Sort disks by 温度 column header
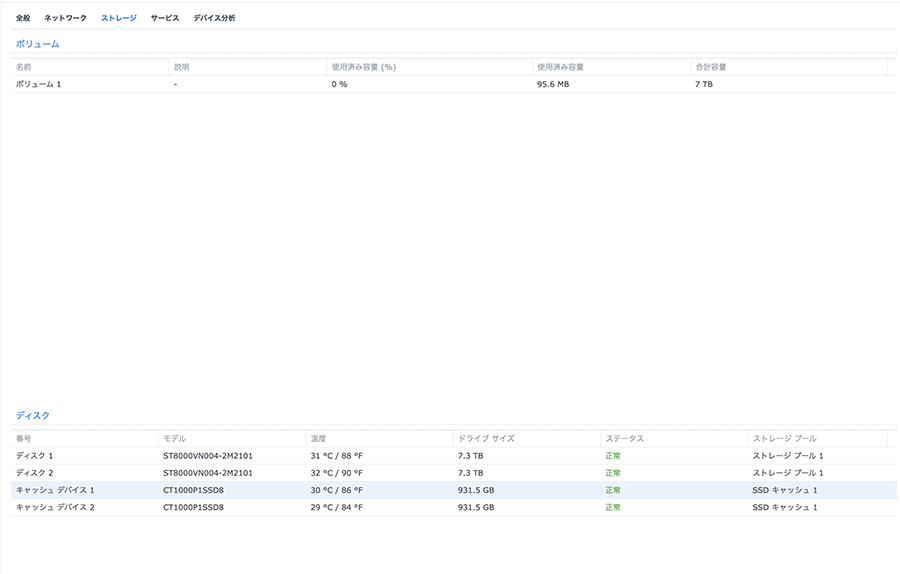 pos(318,439)
